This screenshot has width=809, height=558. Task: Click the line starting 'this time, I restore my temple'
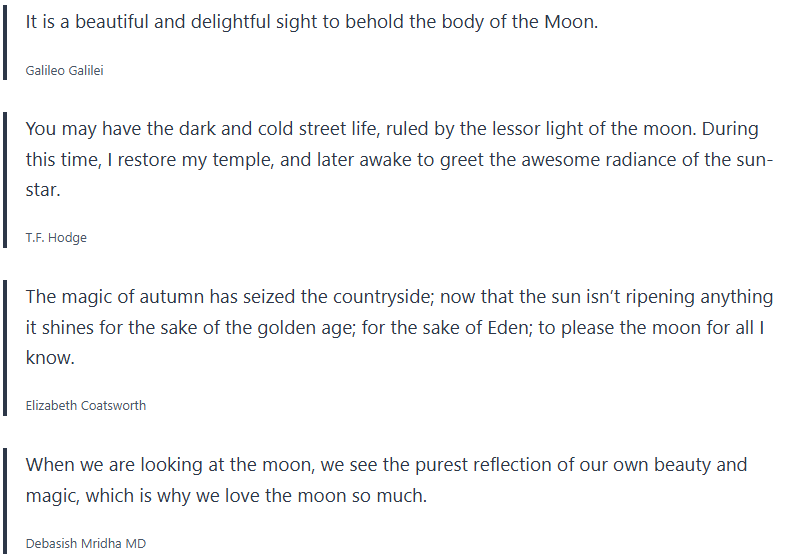(398, 159)
